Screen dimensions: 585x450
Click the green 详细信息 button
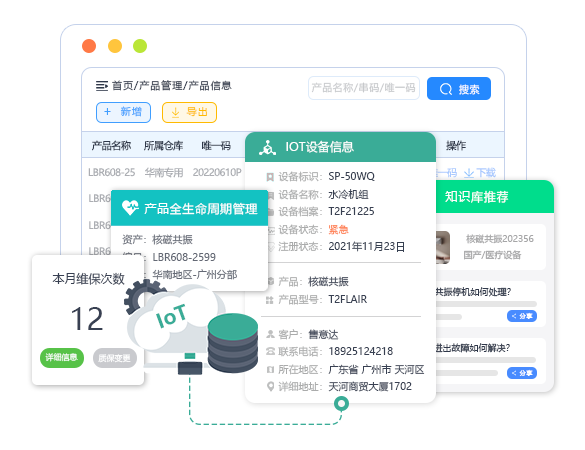point(62,357)
